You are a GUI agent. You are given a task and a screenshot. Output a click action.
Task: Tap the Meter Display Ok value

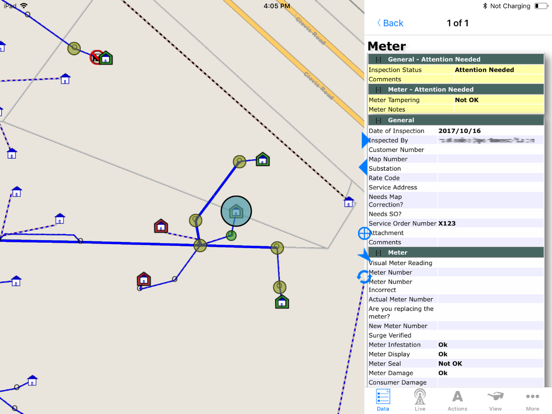point(443,354)
